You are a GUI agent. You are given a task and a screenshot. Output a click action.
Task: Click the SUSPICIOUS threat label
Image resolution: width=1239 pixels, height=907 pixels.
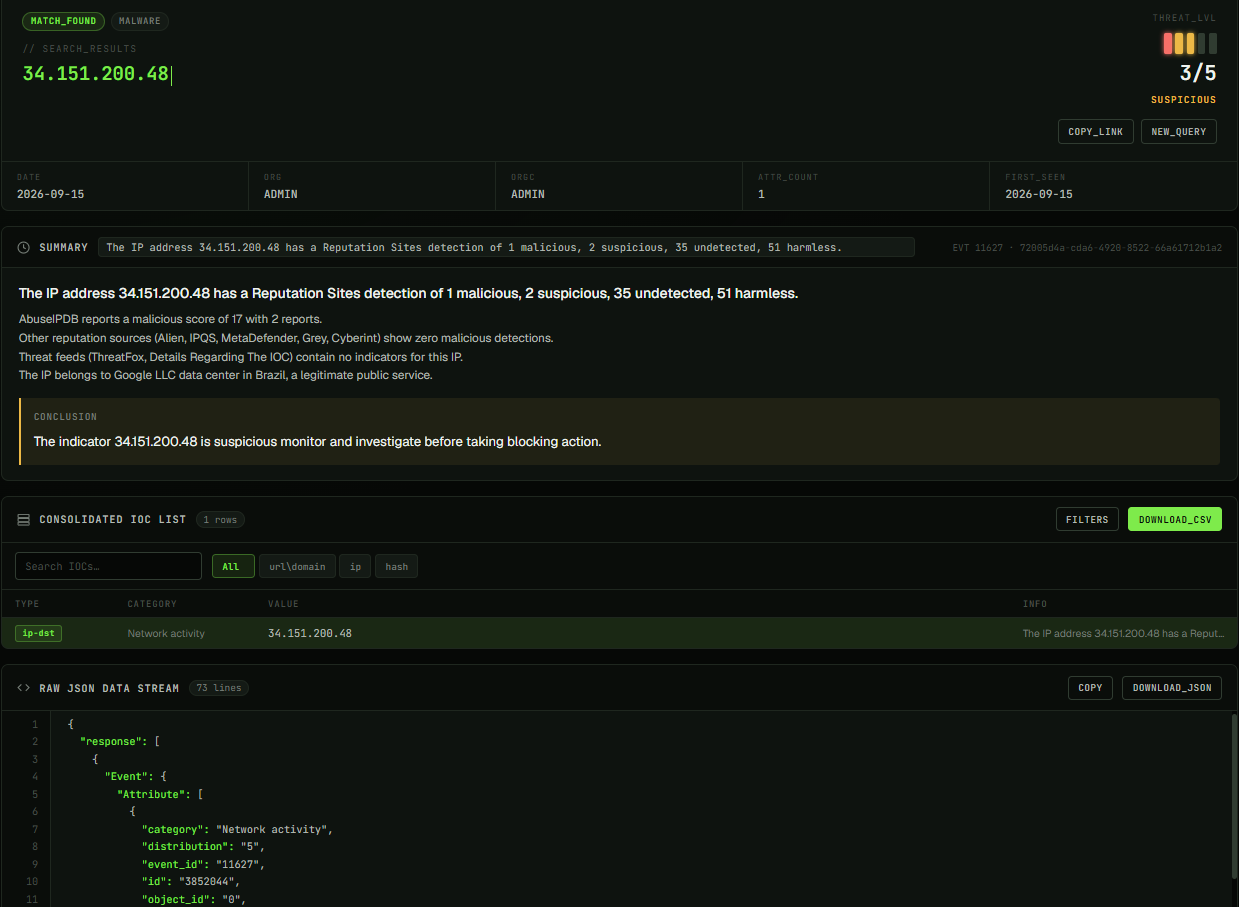[x=1184, y=100]
